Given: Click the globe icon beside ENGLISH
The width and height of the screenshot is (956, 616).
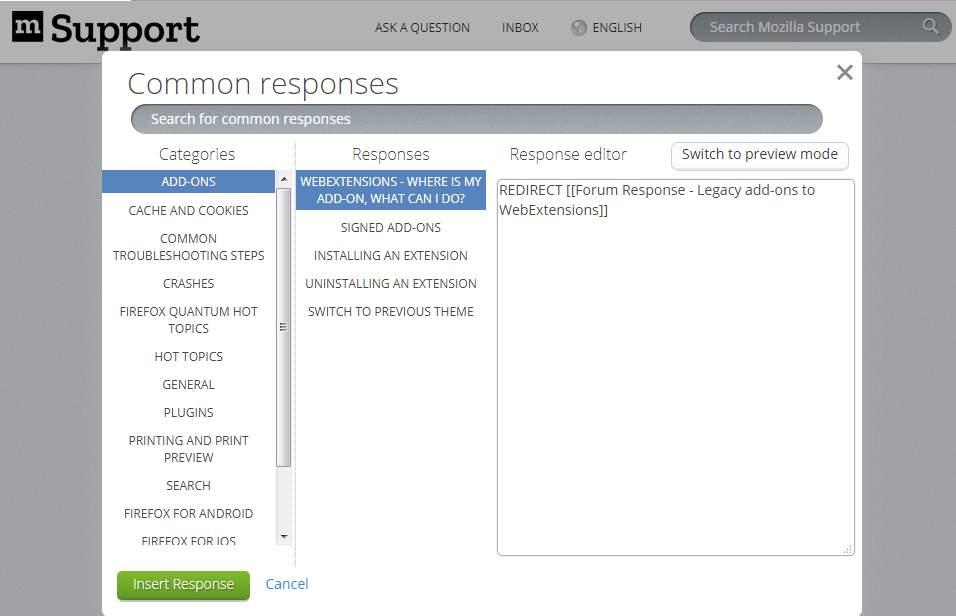Looking at the screenshot, I should coord(577,27).
